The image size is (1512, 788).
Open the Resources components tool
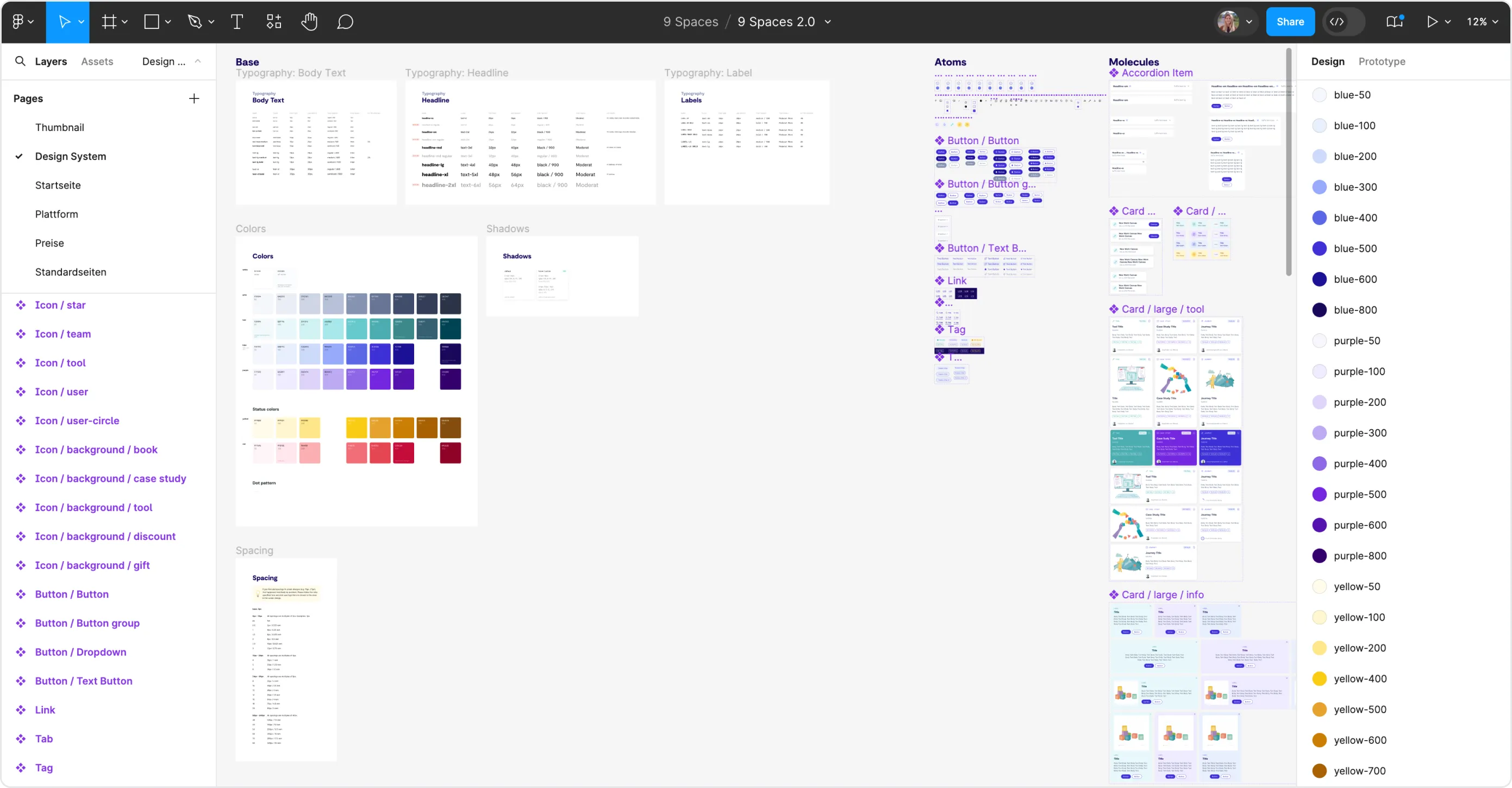coord(274,22)
